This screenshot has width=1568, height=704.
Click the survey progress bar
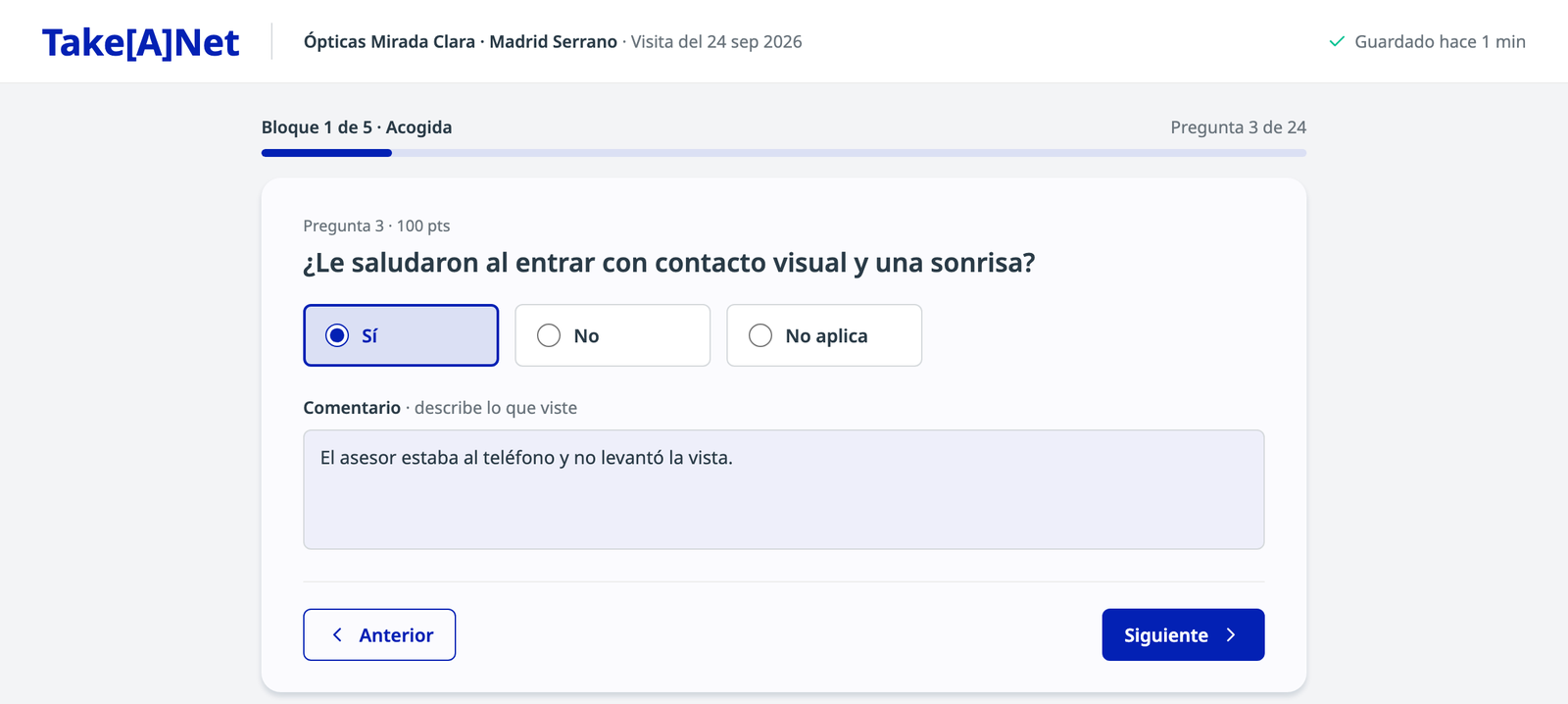[x=784, y=153]
